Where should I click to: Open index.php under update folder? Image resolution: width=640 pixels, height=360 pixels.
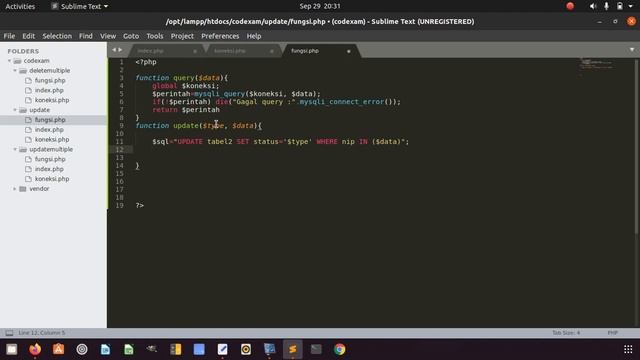click(x=49, y=130)
